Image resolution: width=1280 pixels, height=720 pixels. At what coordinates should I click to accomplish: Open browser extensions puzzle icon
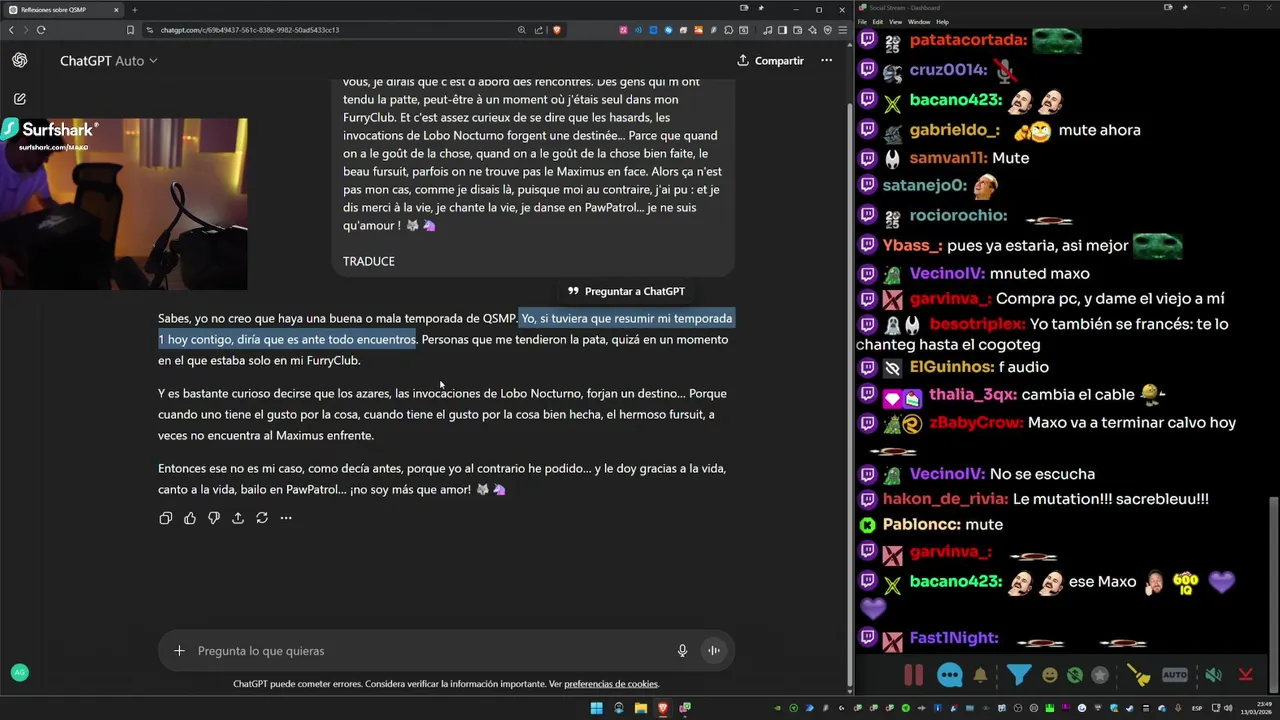click(x=728, y=30)
